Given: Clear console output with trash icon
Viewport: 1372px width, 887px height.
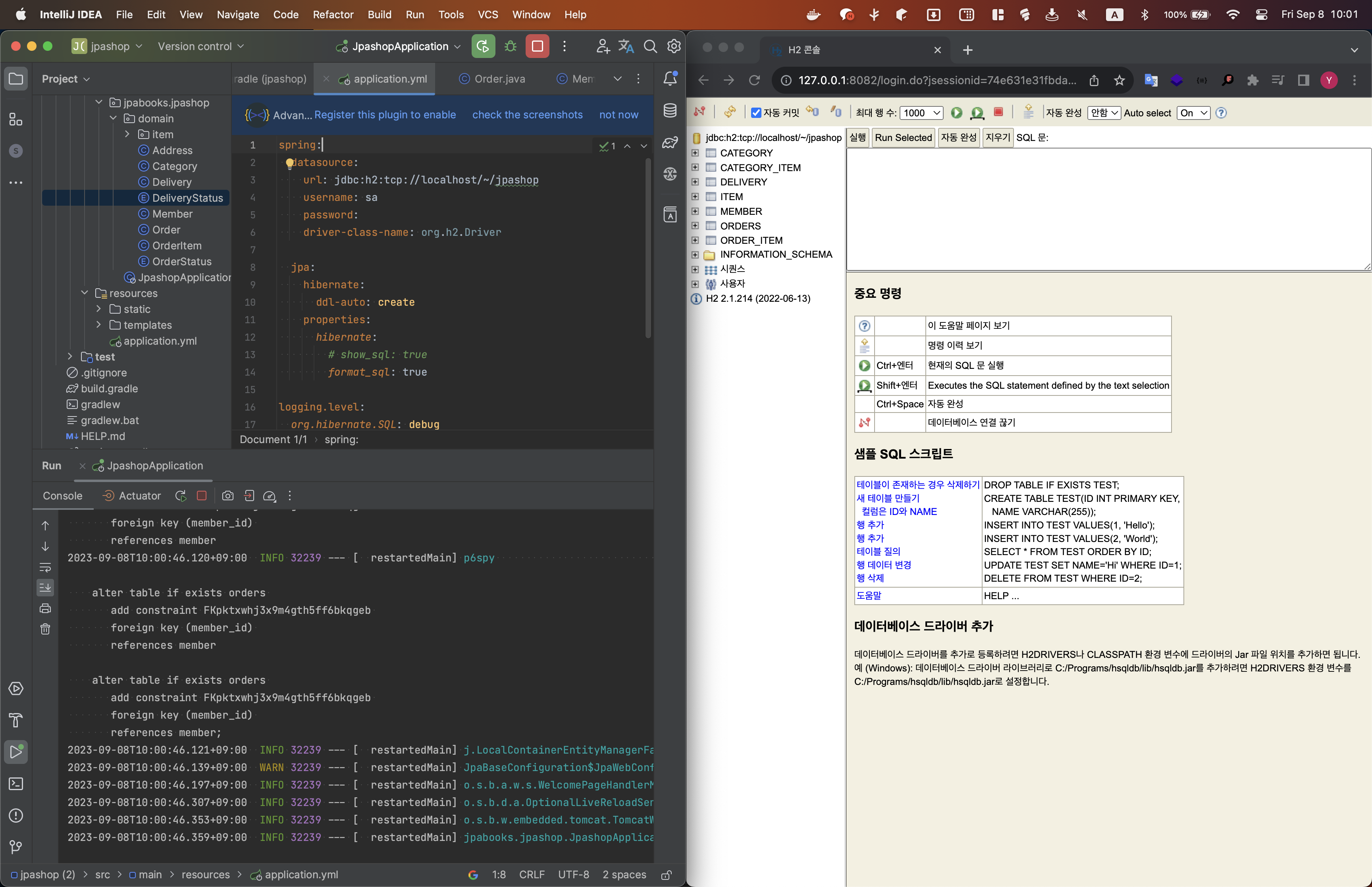Looking at the screenshot, I should [x=46, y=629].
